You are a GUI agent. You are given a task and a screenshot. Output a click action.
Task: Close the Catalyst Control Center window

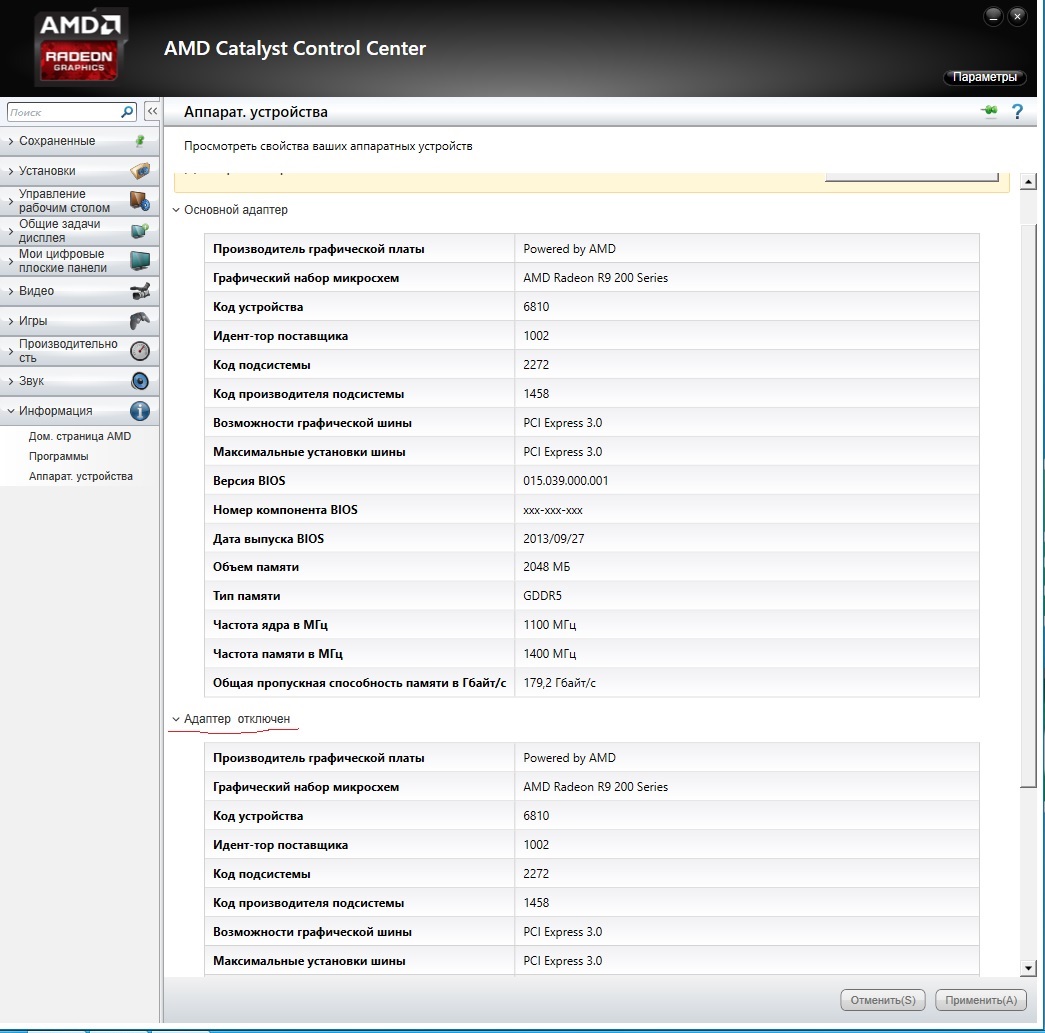[x=1017, y=17]
